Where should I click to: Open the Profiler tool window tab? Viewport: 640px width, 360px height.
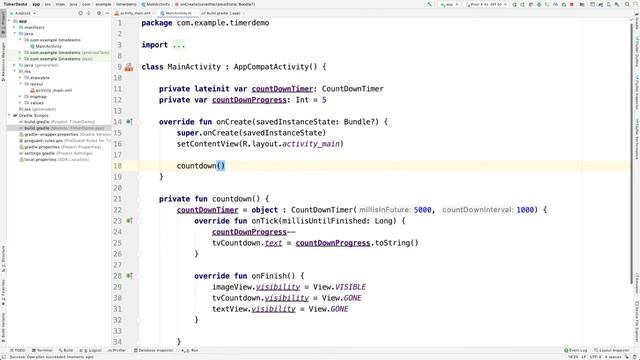(117, 350)
